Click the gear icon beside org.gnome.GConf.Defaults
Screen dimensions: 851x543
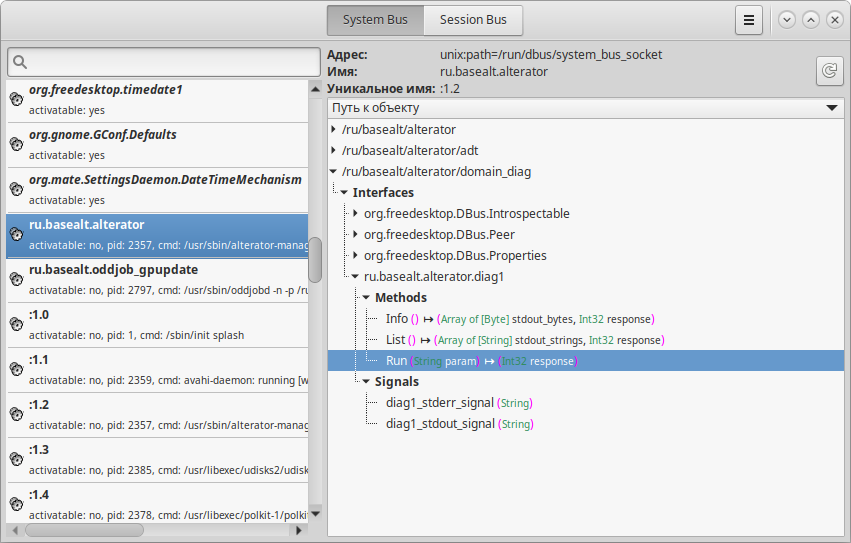(x=16, y=145)
